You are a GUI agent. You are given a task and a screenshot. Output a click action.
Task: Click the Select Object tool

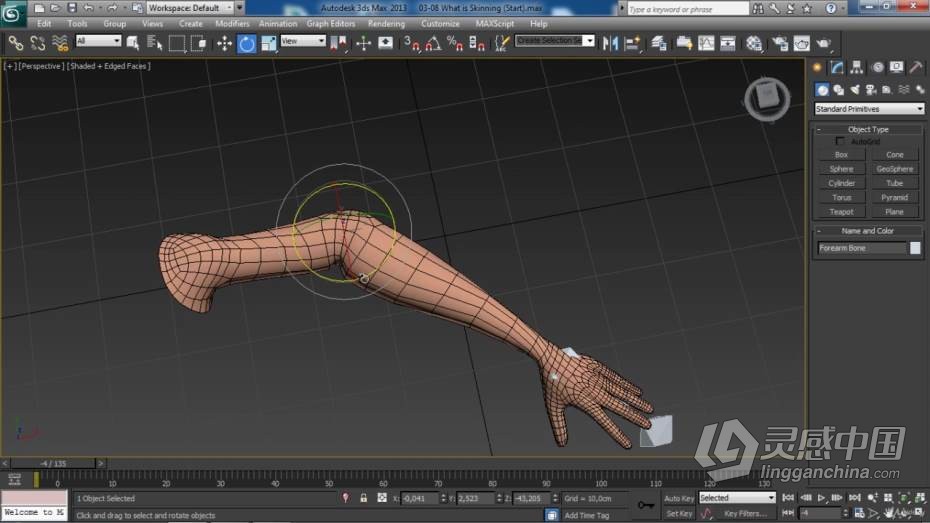point(133,43)
